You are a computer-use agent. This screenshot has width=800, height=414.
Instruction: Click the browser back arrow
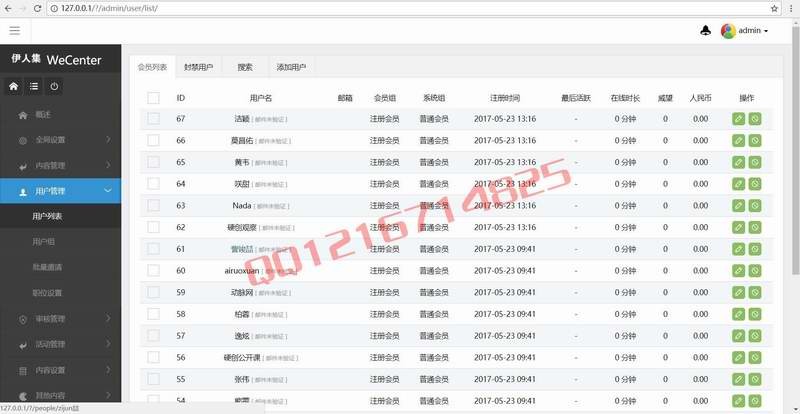point(7,9)
